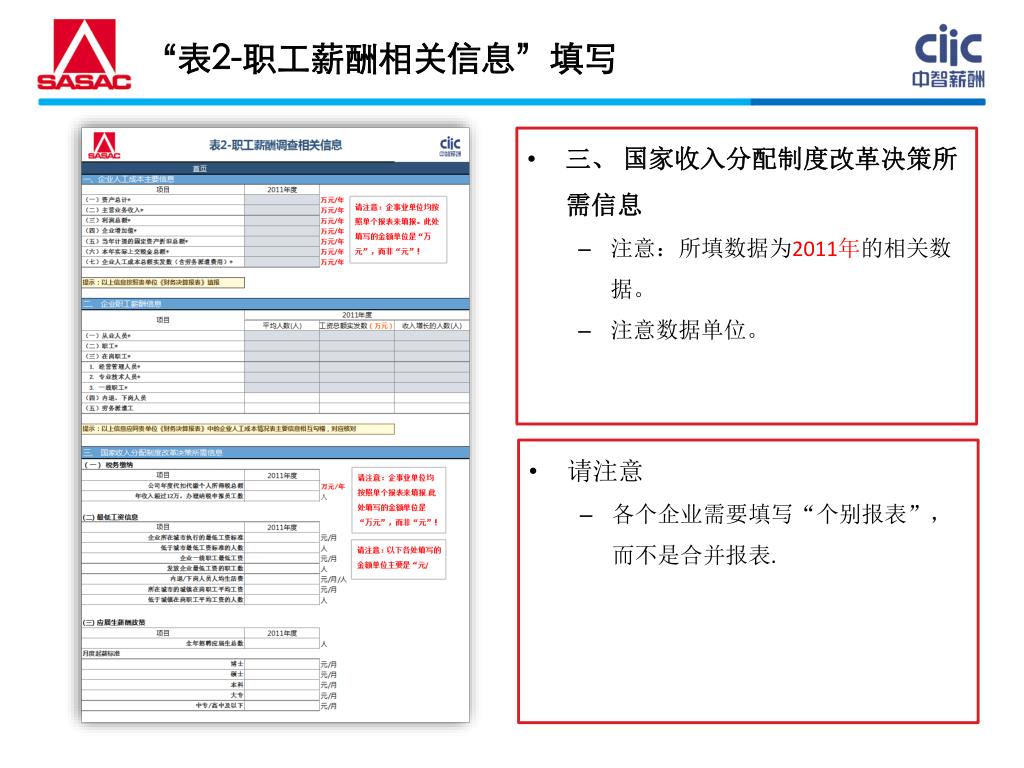
Task: Select the row label 3. 一般职工
Action: coord(108,388)
